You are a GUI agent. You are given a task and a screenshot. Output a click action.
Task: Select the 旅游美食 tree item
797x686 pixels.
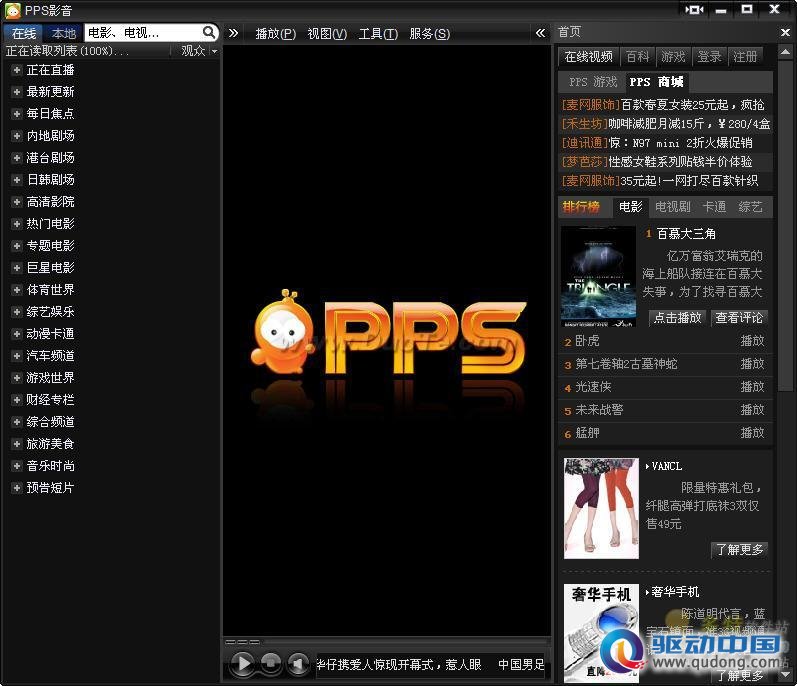[x=50, y=444]
